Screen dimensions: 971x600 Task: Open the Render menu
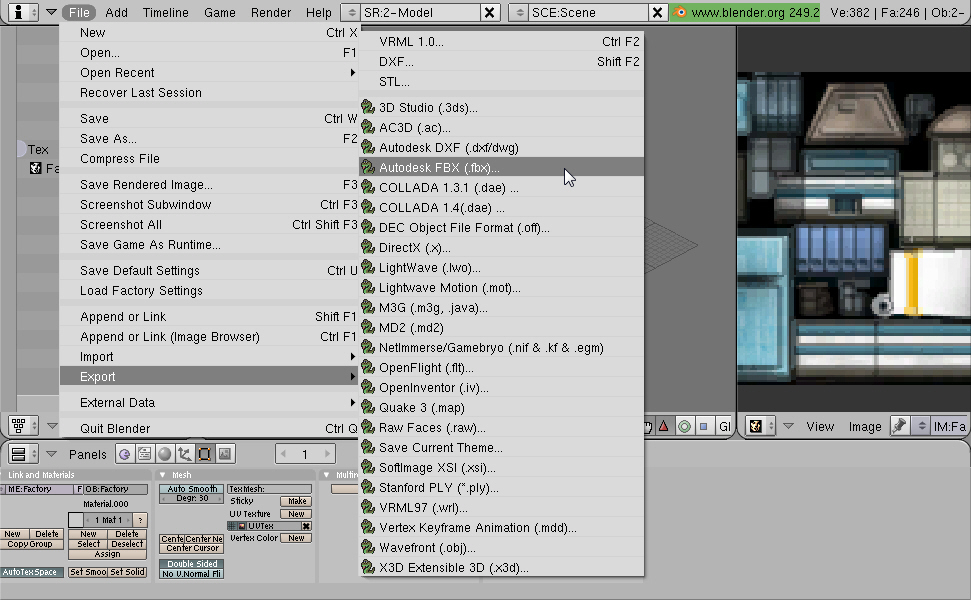[x=271, y=12]
